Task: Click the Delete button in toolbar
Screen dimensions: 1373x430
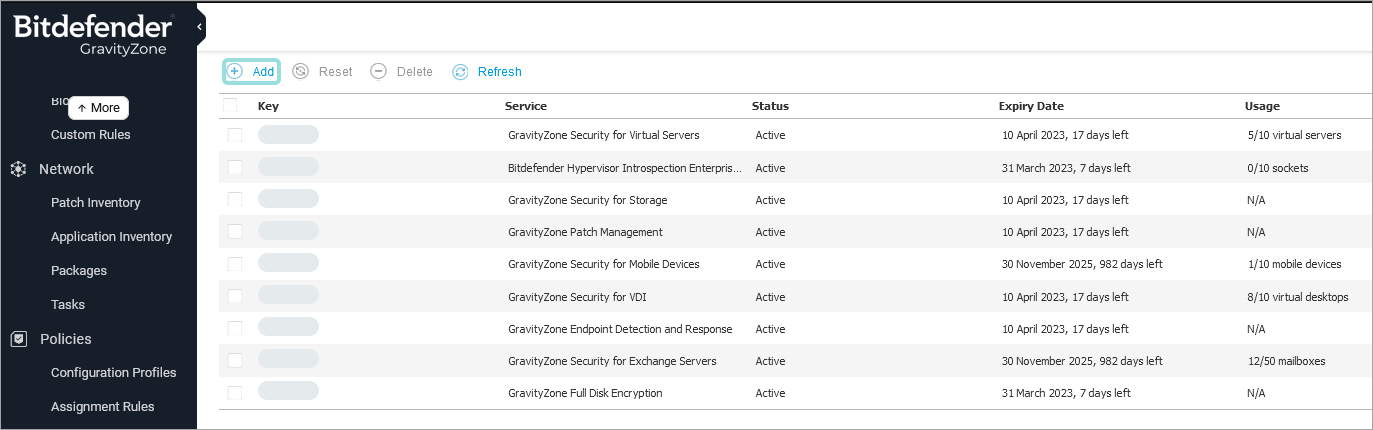Action: (401, 72)
